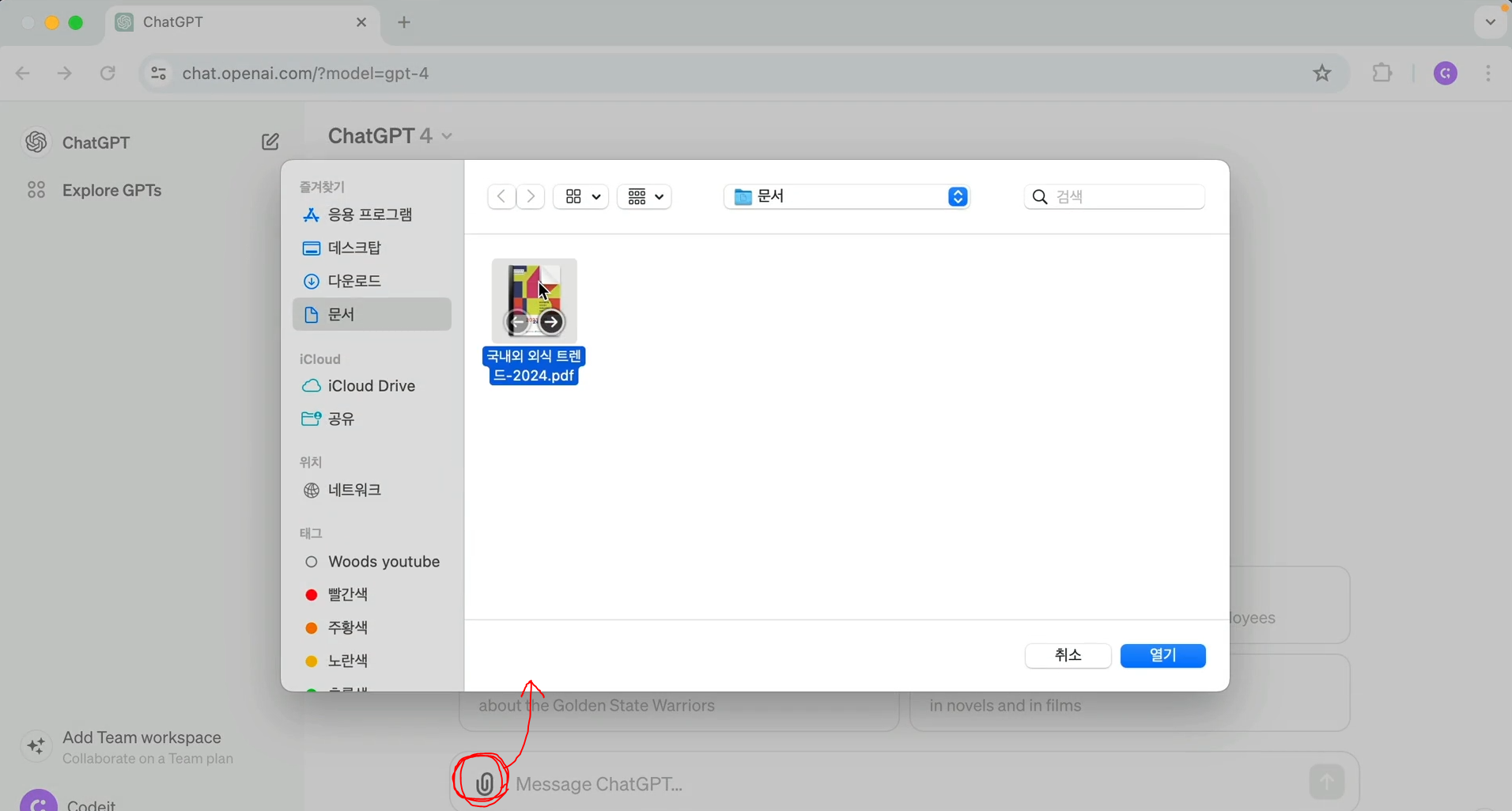Select 다운로드 in the sidebar
The image size is (1512, 811).
click(x=372, y=281)
